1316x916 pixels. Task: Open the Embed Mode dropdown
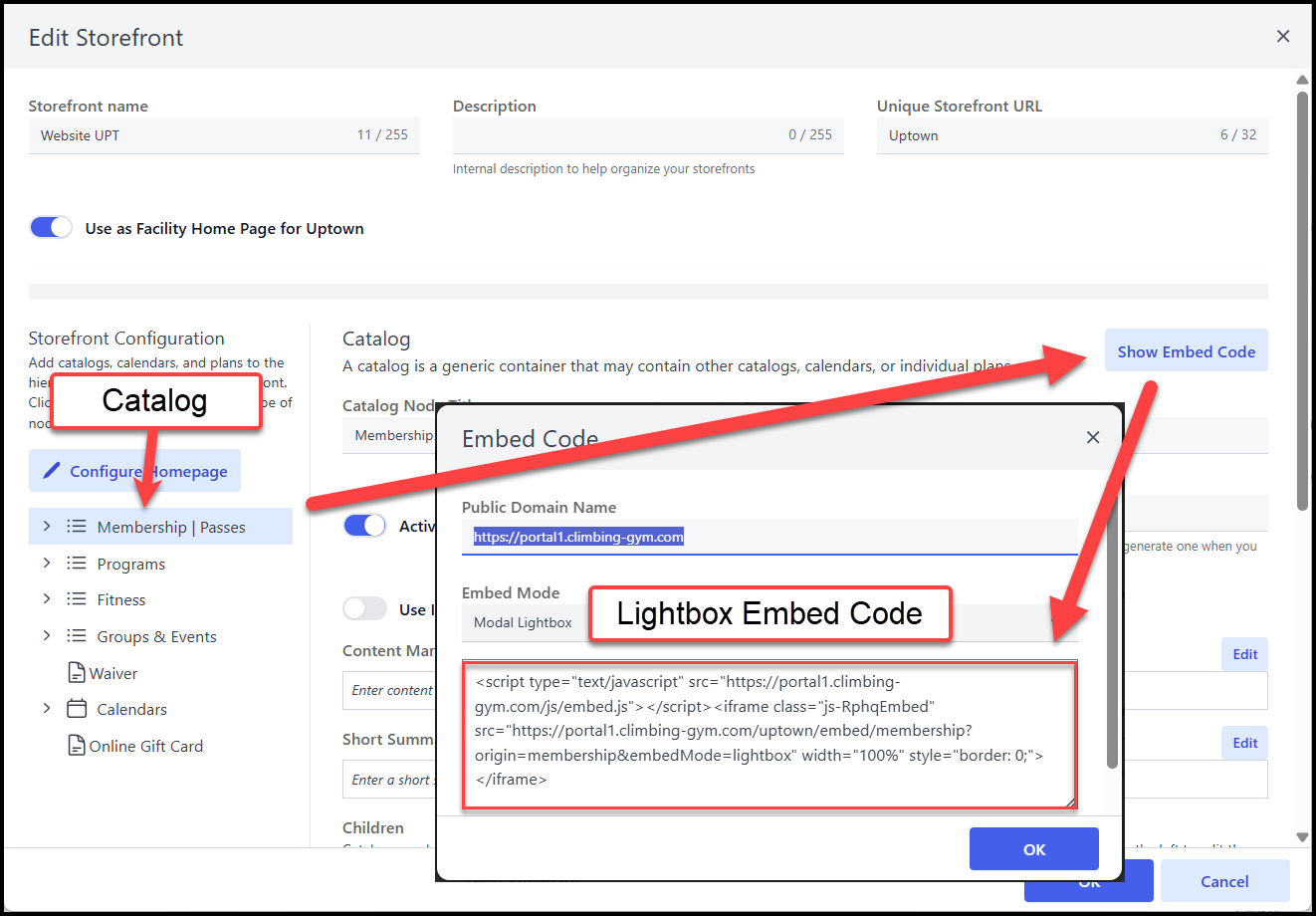[x=769, y=623]
